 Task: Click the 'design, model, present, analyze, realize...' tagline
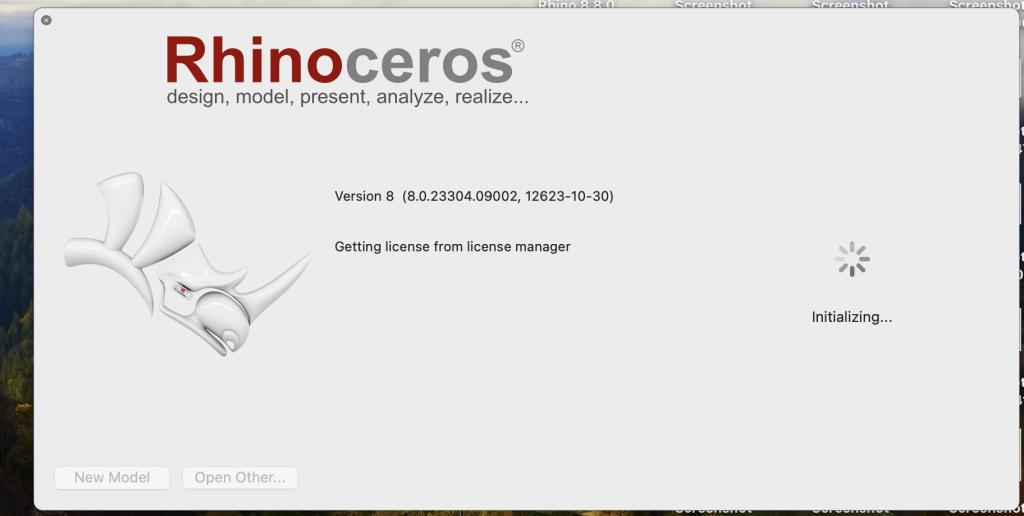tap(347, 97)
